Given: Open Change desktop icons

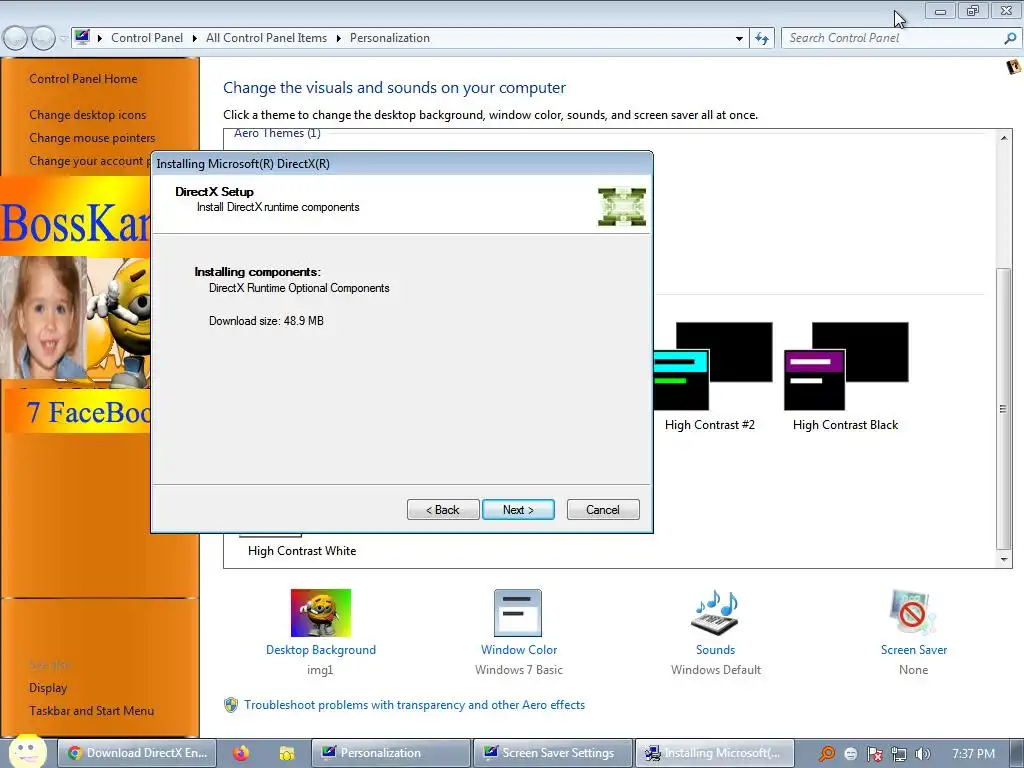Looking at the screenshot, I should tap(88, 114).
